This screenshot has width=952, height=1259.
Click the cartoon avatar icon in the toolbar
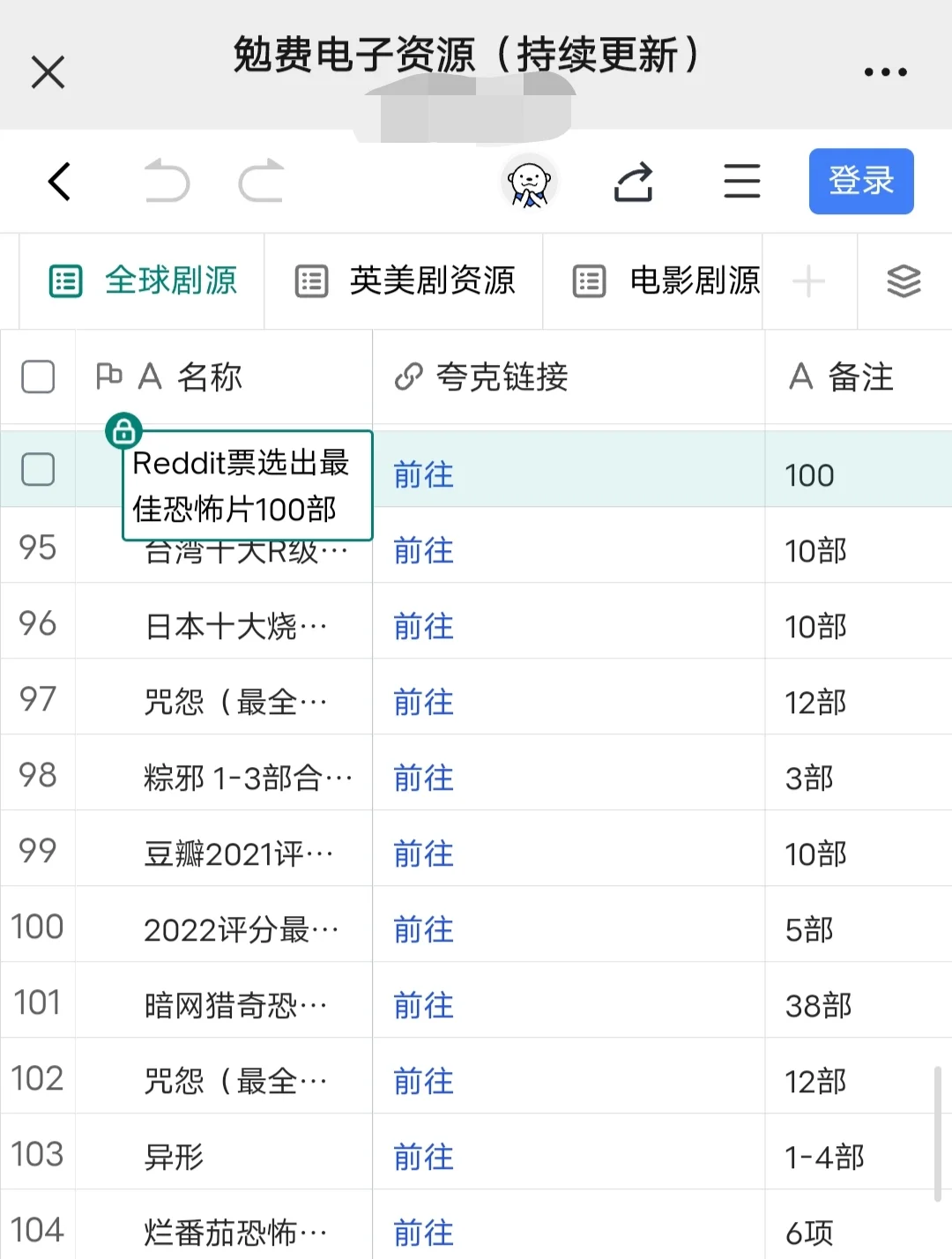(529, 182)
